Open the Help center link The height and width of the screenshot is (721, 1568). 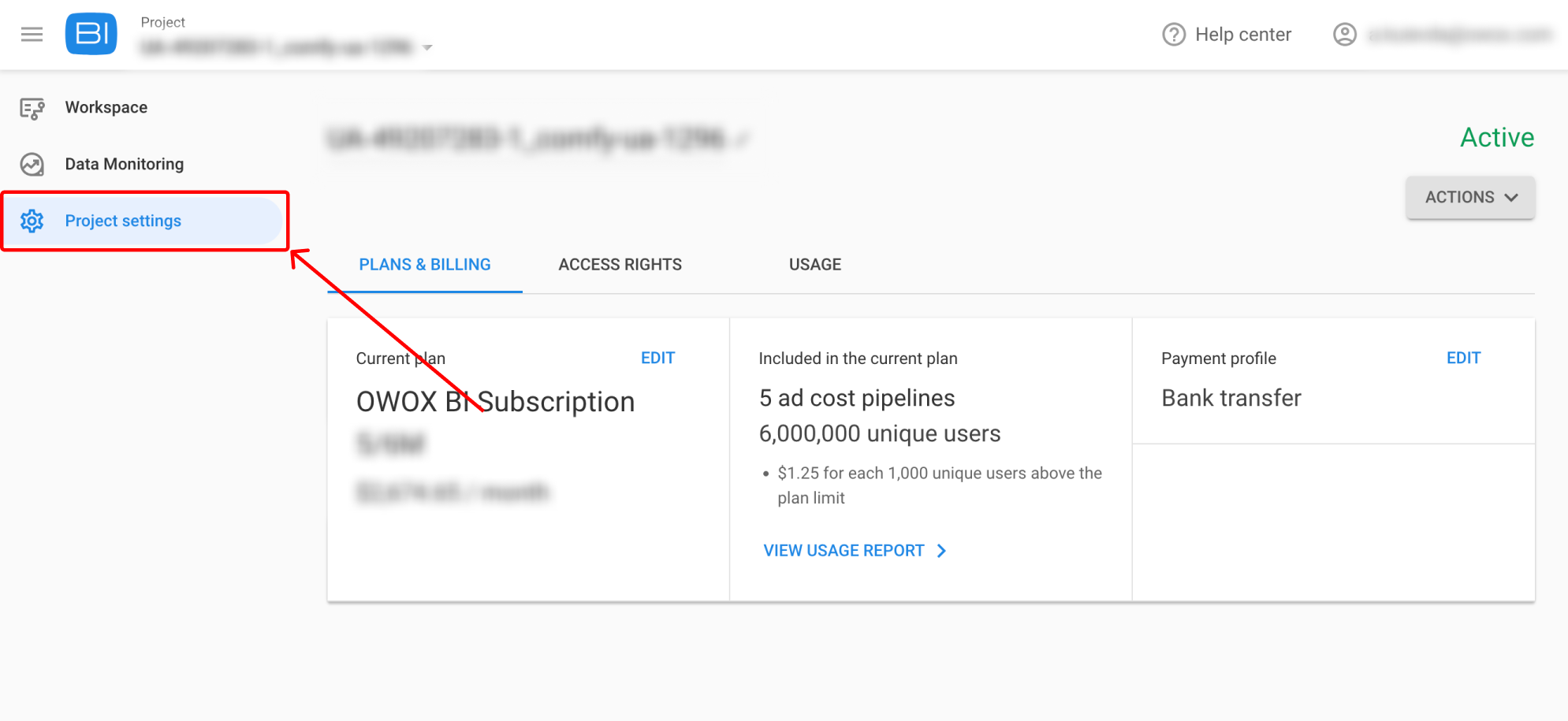click(x=1243, y=35)
